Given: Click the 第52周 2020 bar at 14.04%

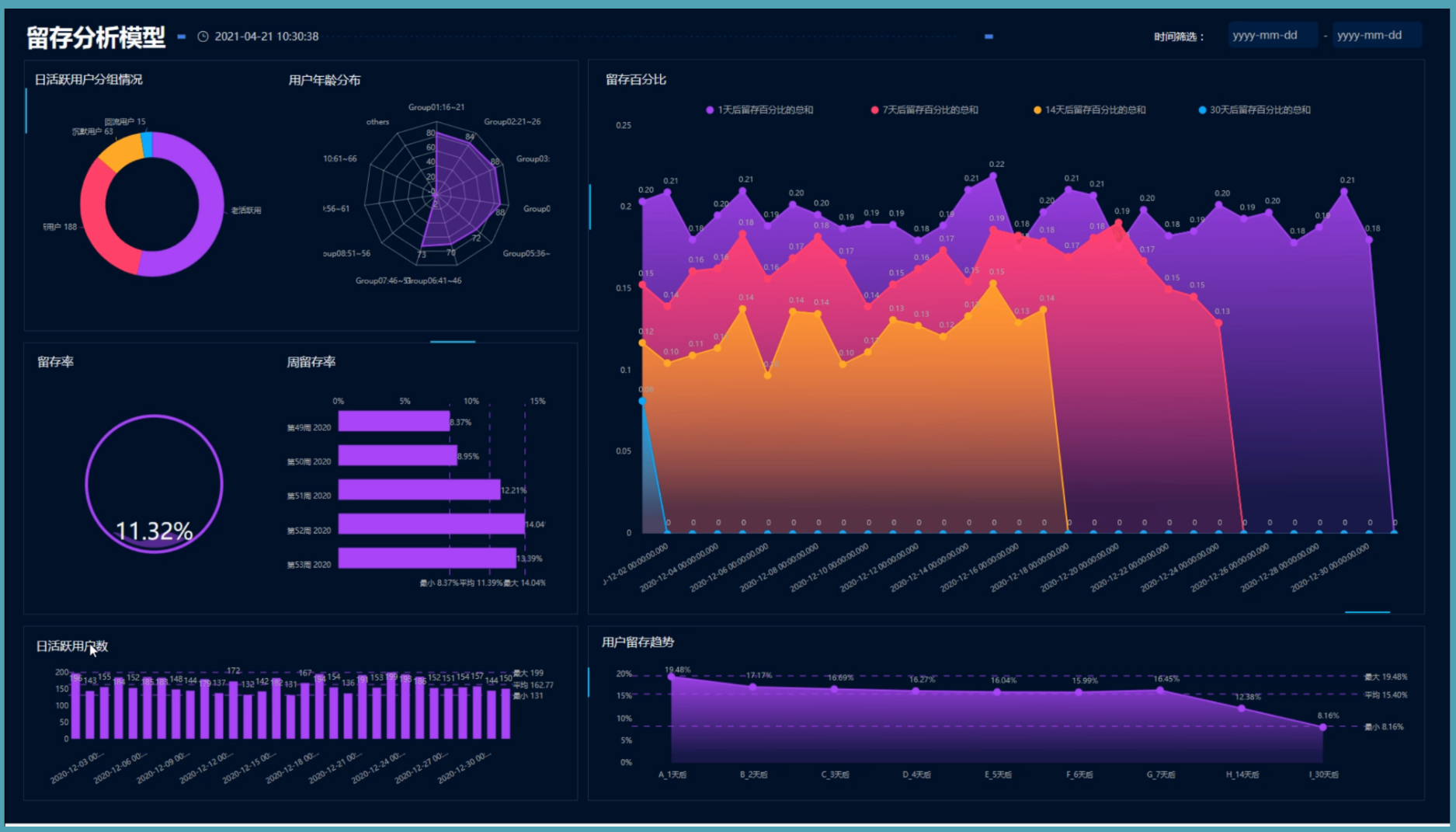Looking at the screenshot, I should point(432,524).
